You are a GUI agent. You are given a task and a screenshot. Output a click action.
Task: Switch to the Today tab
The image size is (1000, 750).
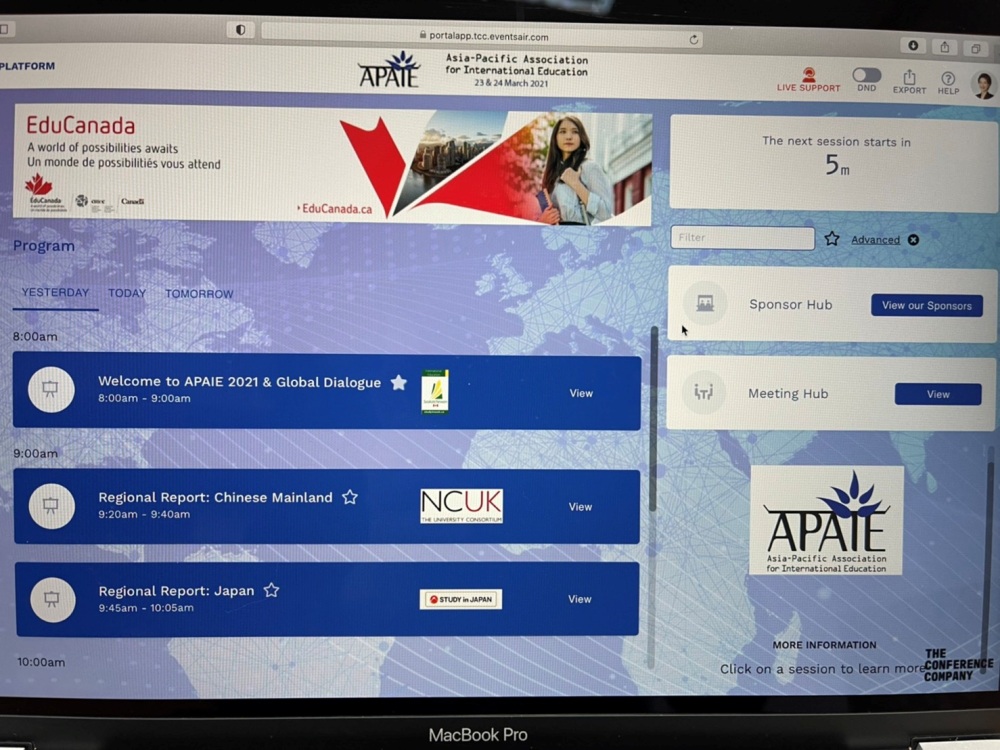127,293
